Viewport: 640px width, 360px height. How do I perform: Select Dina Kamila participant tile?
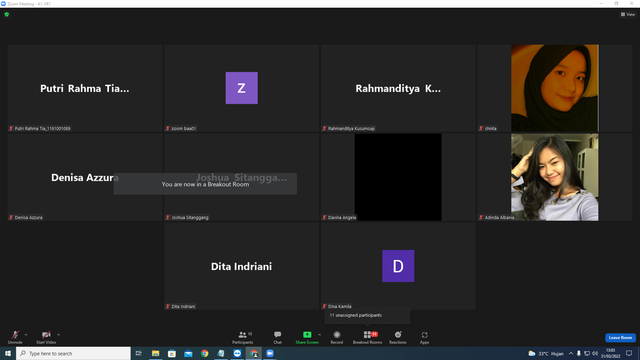(398, 266)
